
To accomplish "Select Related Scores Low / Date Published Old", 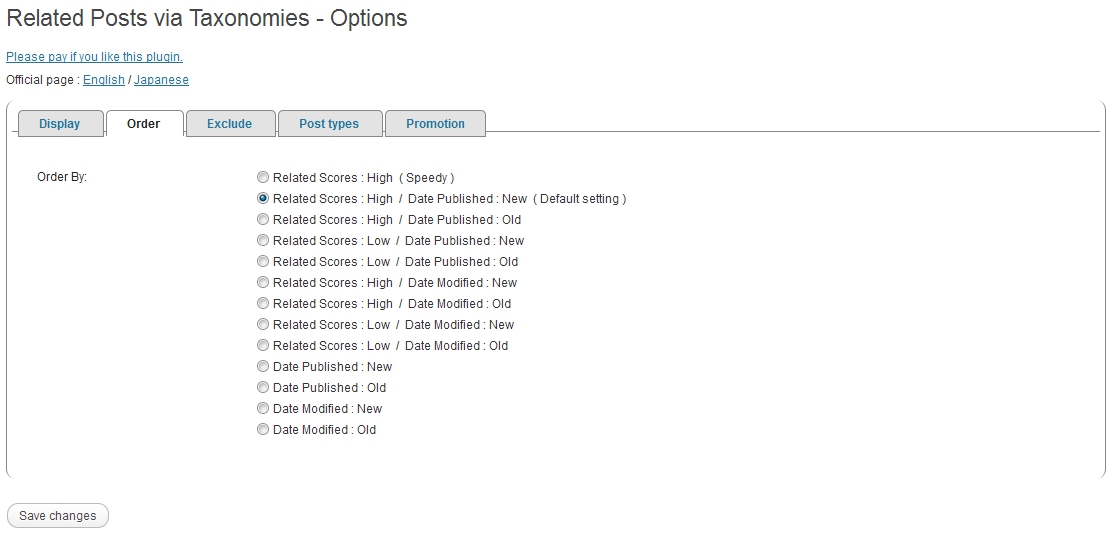I will [263, 262].
